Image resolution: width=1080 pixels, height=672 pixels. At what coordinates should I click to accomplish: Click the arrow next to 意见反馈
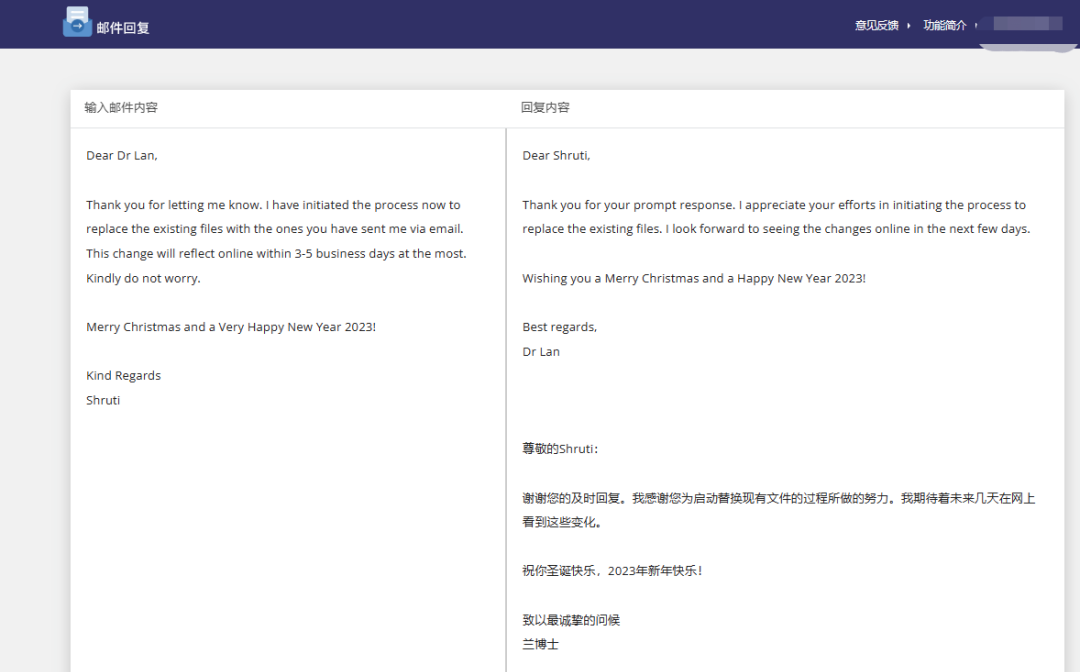(909, 26)
